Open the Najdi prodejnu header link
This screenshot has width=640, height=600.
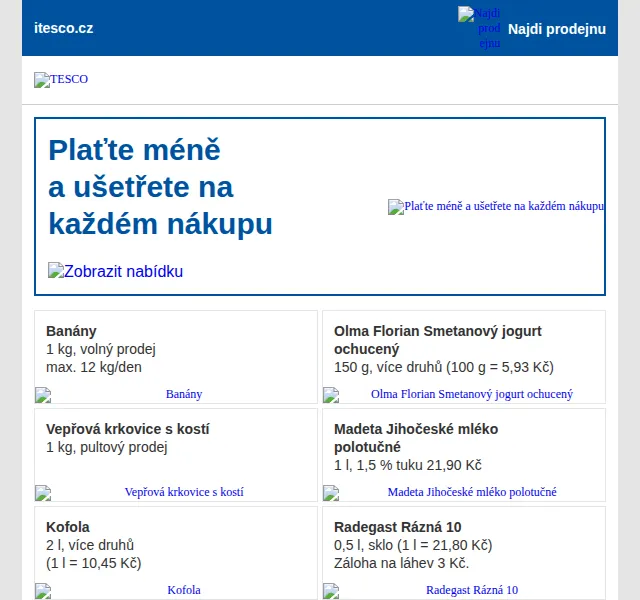coord(557,29)
